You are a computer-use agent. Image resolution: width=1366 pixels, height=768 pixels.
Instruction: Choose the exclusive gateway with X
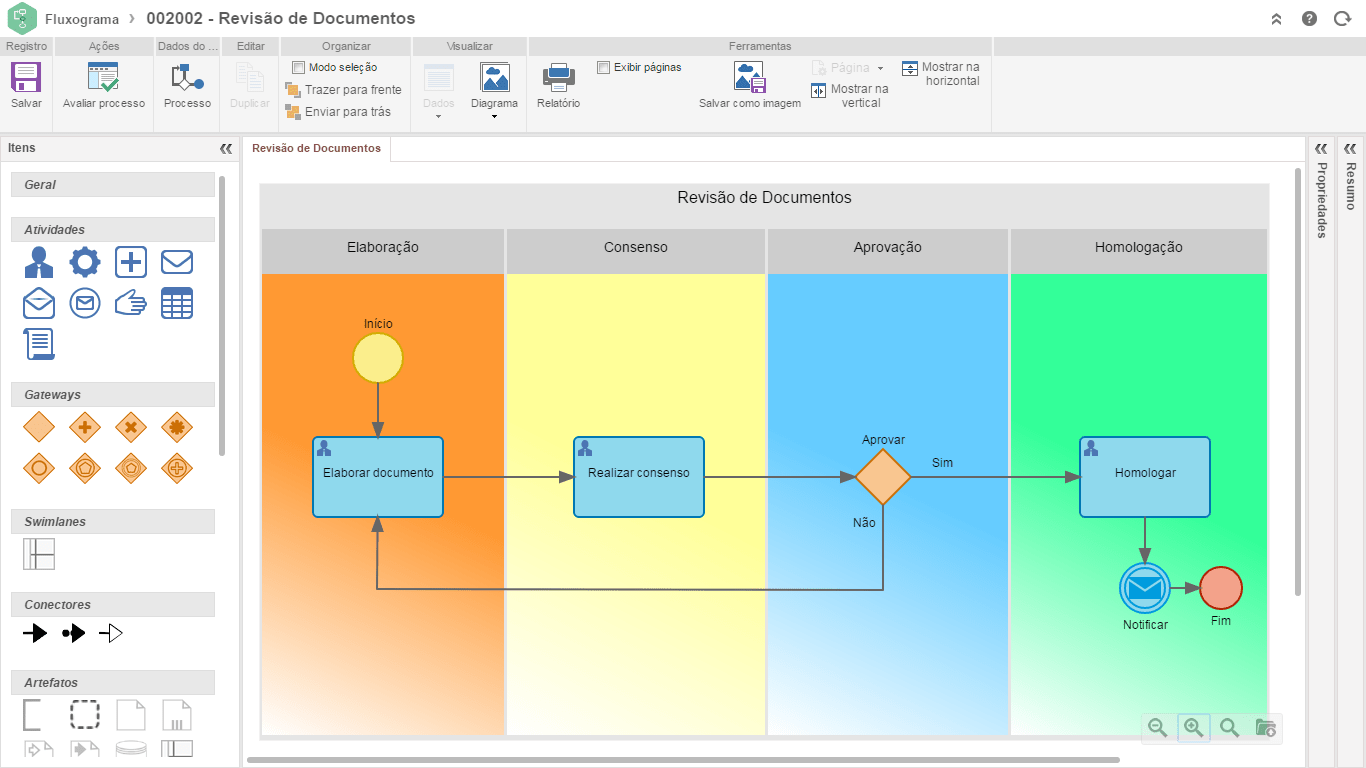click(x=131, y=427)
